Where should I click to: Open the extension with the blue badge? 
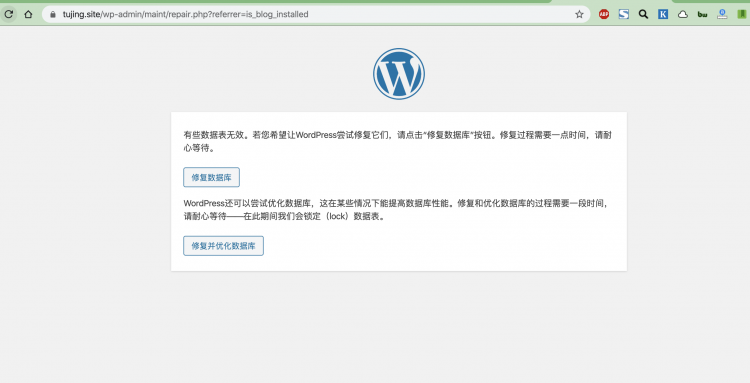pyautogui.click(x=722, y=14)
